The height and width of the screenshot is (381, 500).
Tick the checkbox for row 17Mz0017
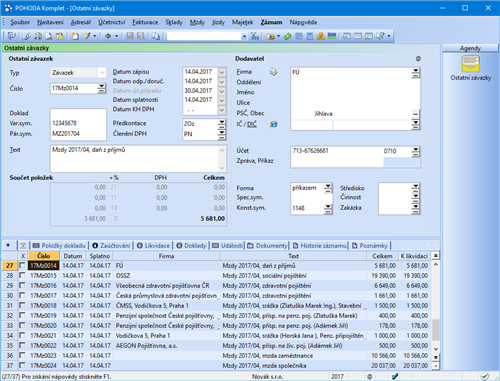22,295
